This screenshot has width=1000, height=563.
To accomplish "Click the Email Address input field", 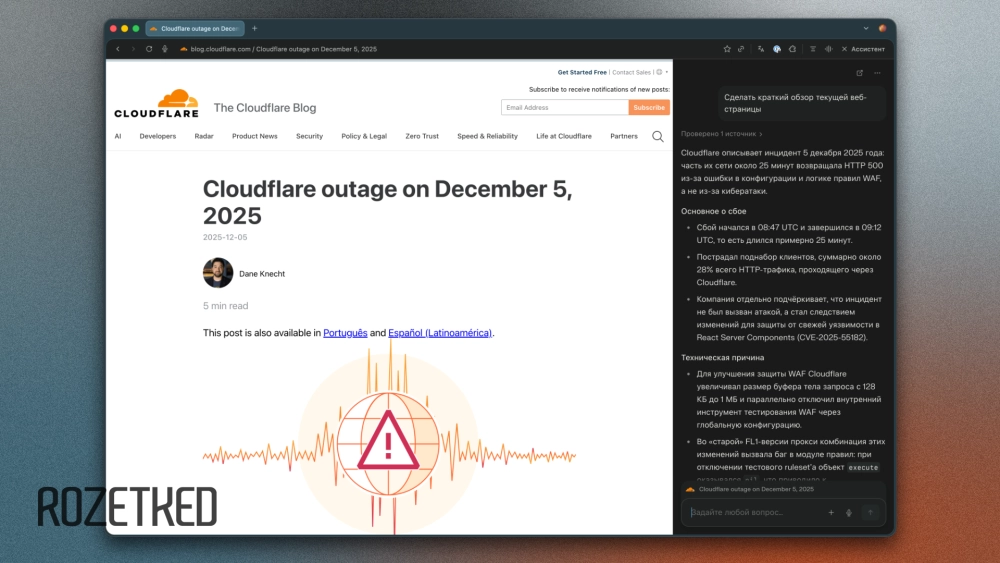I will pyautogui.click(x=564, y=107).
